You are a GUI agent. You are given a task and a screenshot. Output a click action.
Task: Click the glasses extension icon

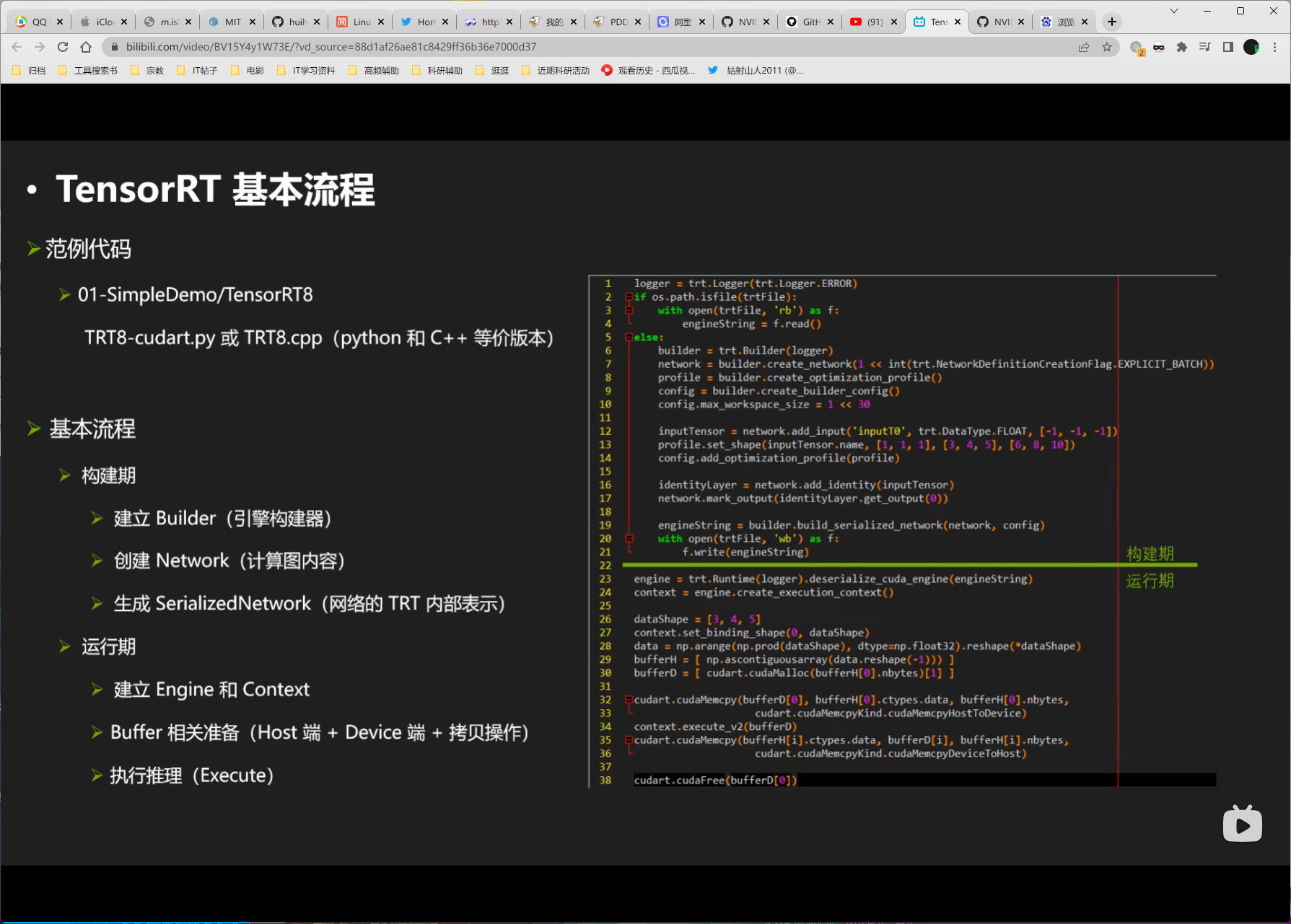[1159, 48]
